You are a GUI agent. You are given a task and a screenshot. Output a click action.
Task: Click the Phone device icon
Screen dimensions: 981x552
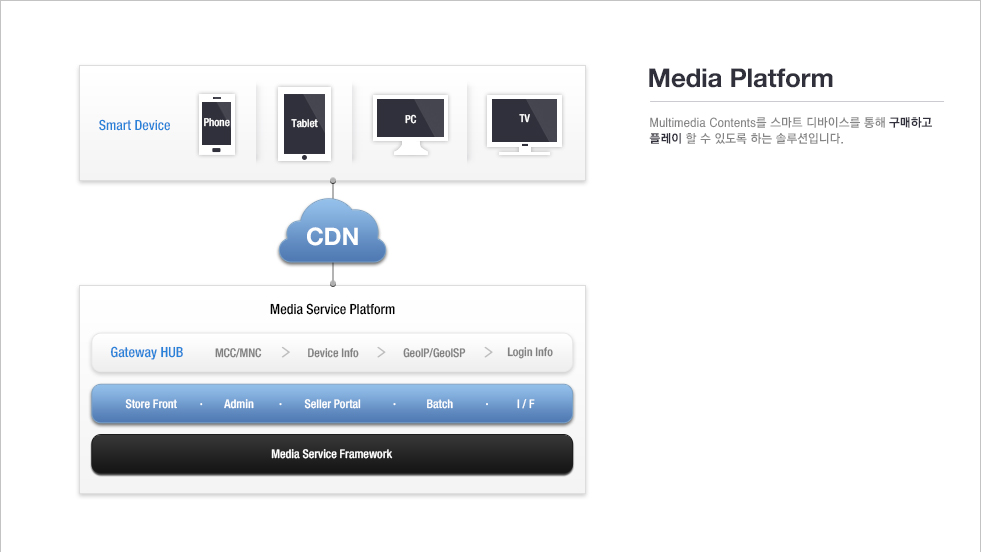pos(216,124)
